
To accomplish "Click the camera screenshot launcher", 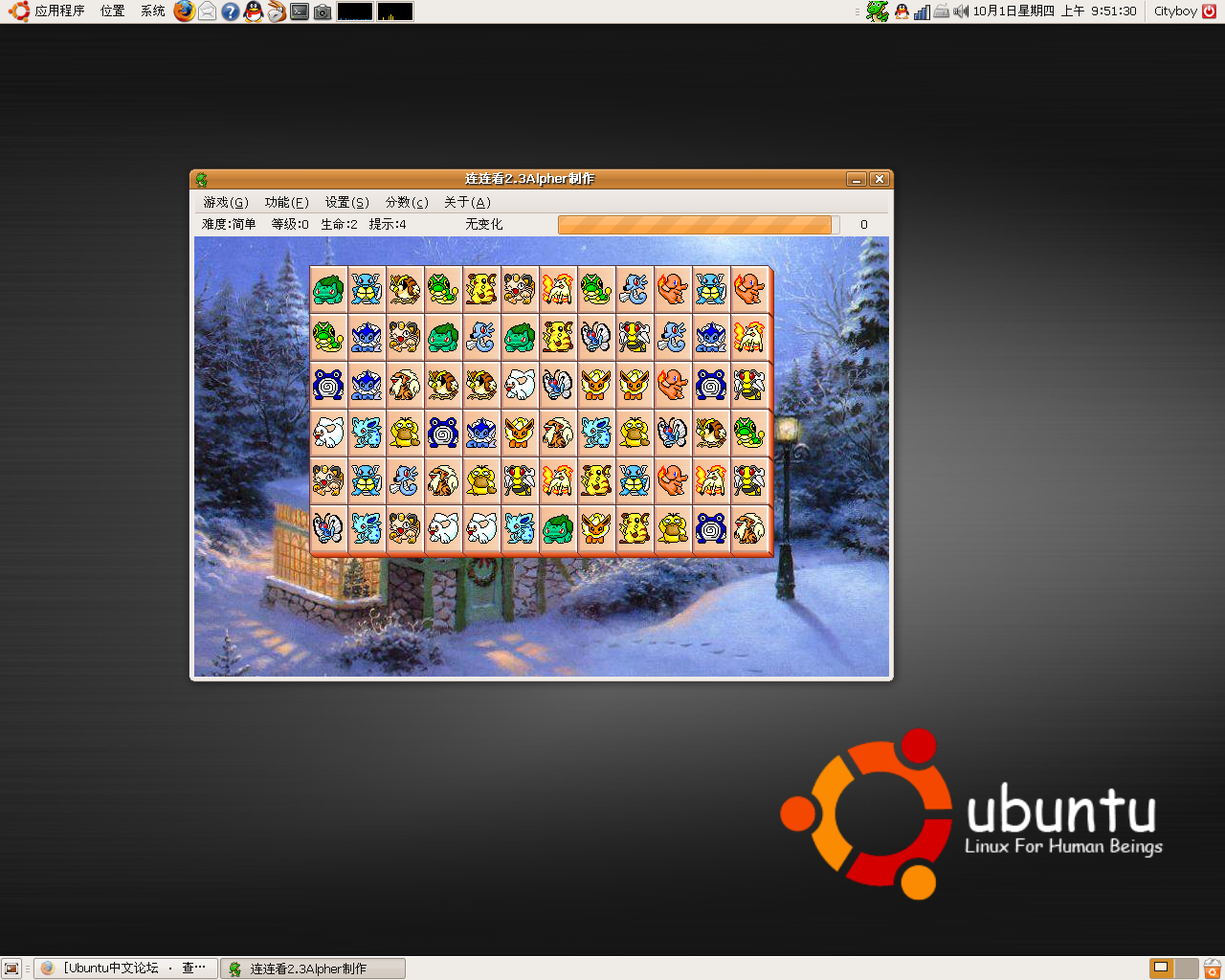I will click(x=323, y=11).
